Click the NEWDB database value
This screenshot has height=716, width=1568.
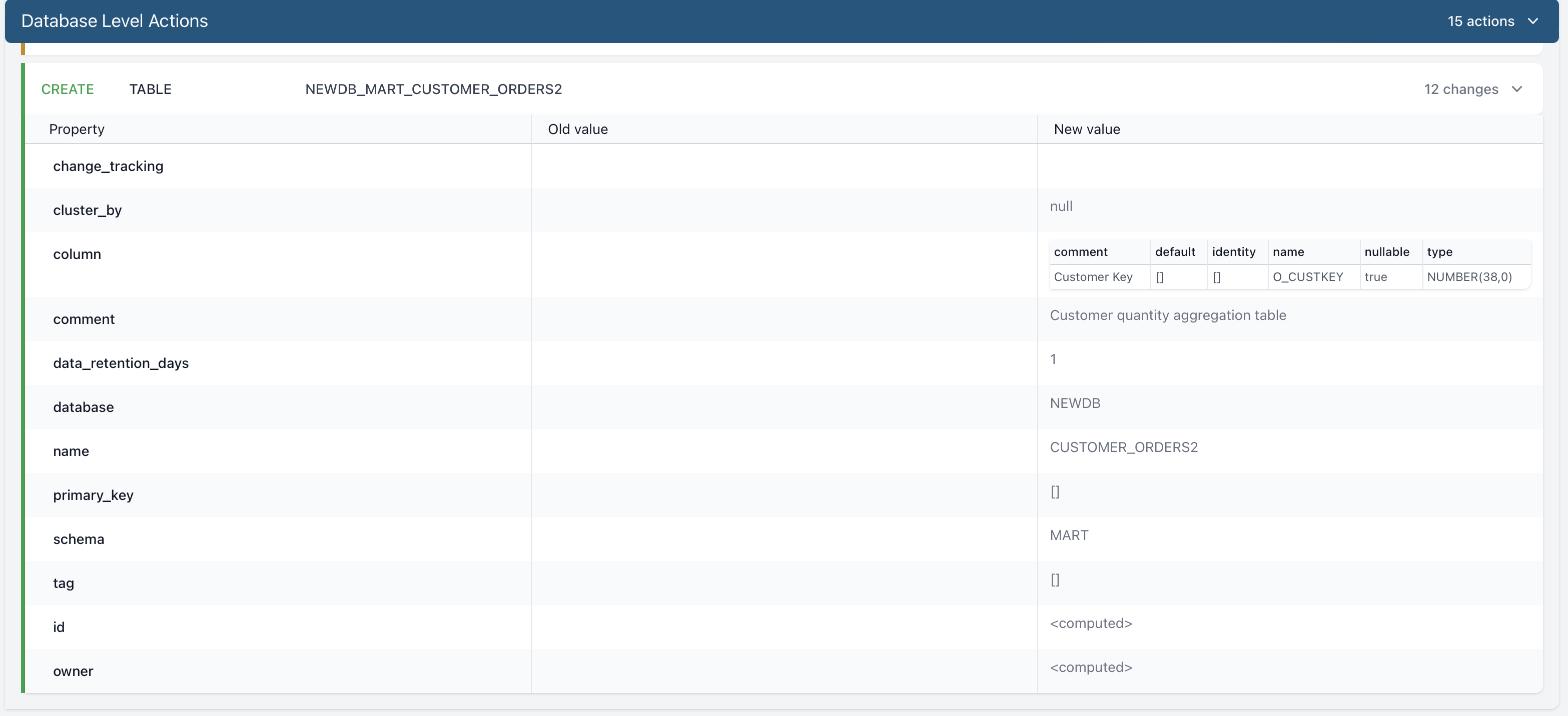point(1075,403)
